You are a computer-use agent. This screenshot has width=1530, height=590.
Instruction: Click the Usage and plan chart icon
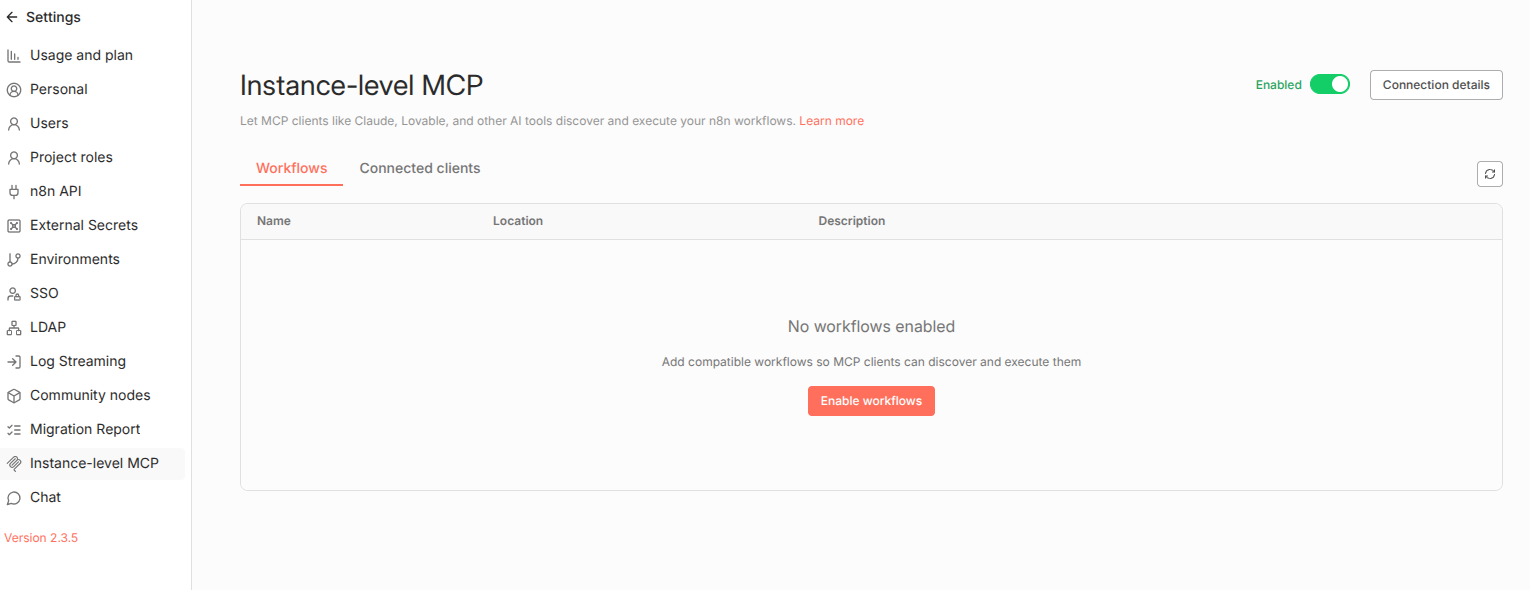[14, 56]
